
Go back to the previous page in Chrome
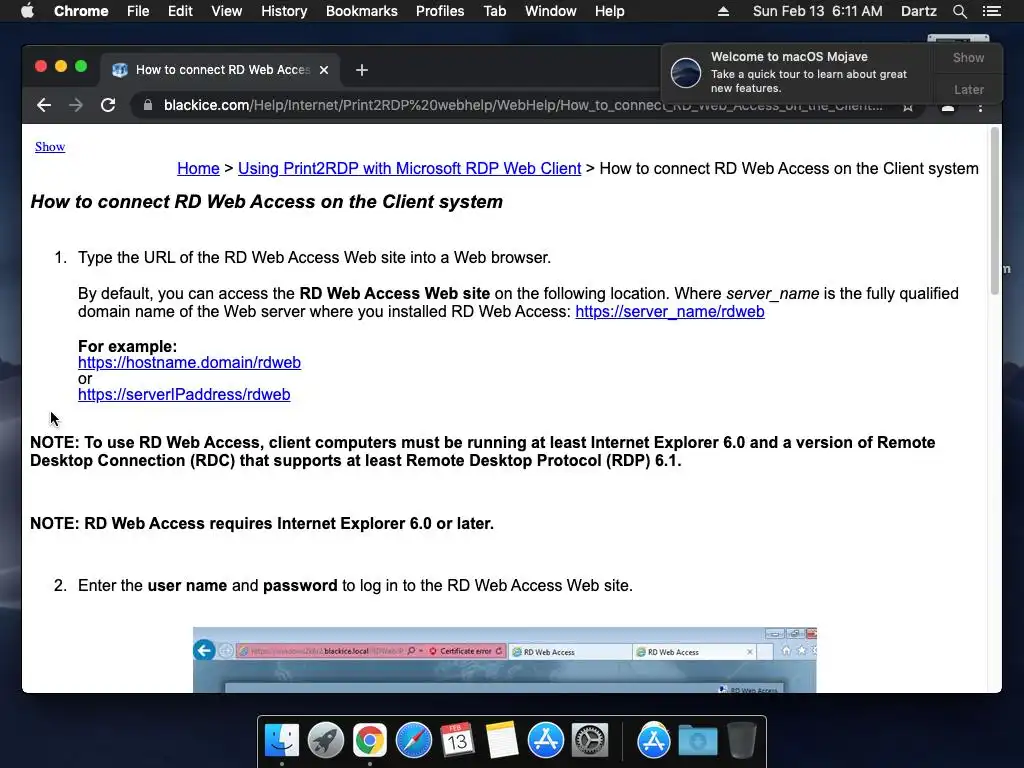[44, 105]
